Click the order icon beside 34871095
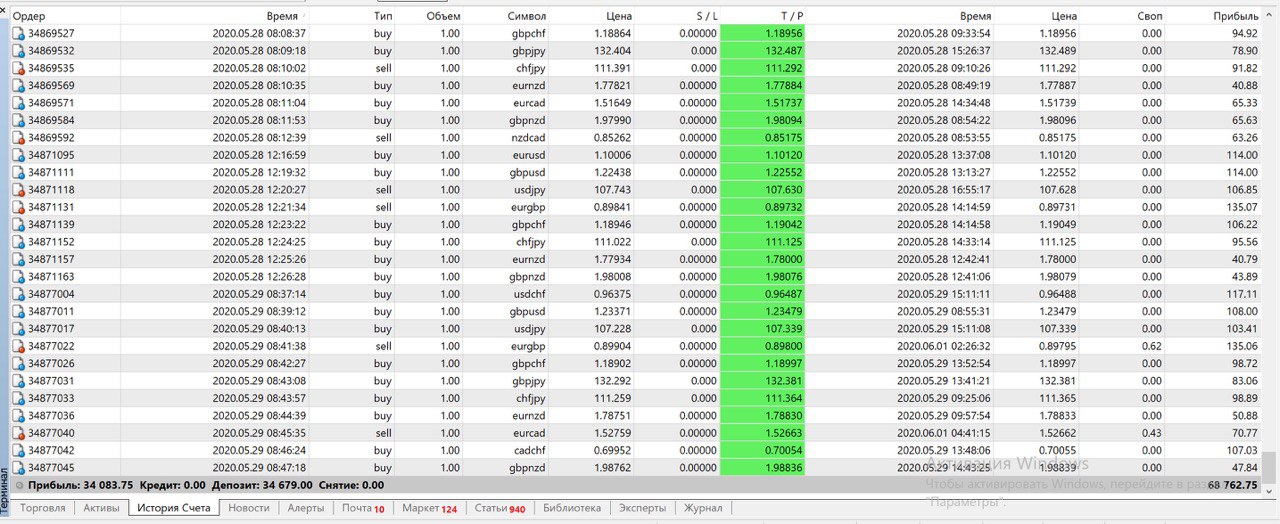Screen dimensions: 1280x524 18,155
